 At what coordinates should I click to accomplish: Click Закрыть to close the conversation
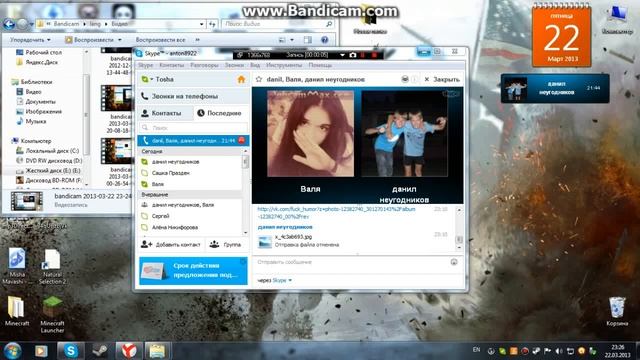point(442,79)
